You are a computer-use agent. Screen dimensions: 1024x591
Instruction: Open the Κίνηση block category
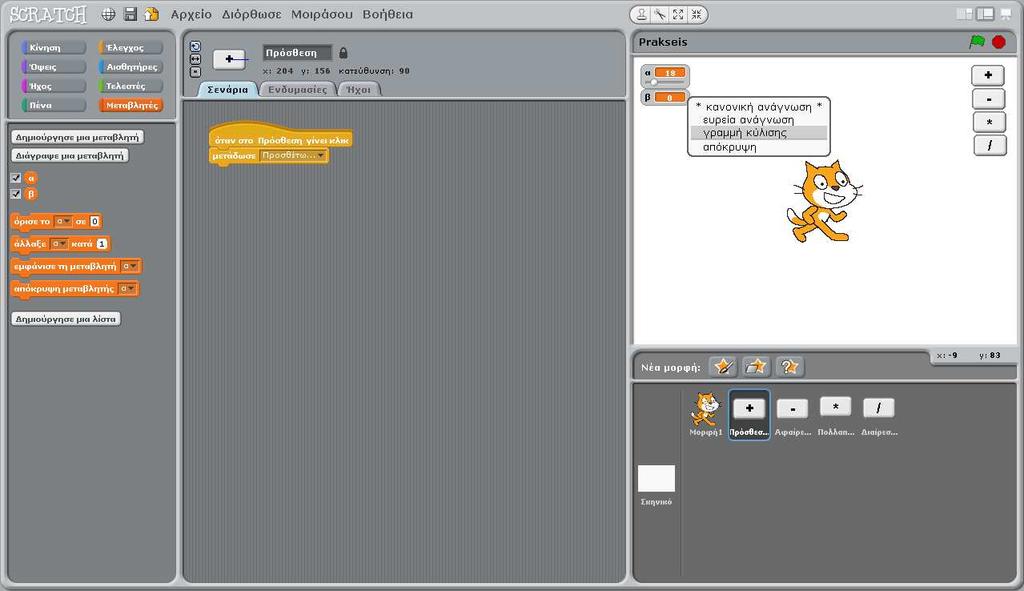(x=54, y=48)
